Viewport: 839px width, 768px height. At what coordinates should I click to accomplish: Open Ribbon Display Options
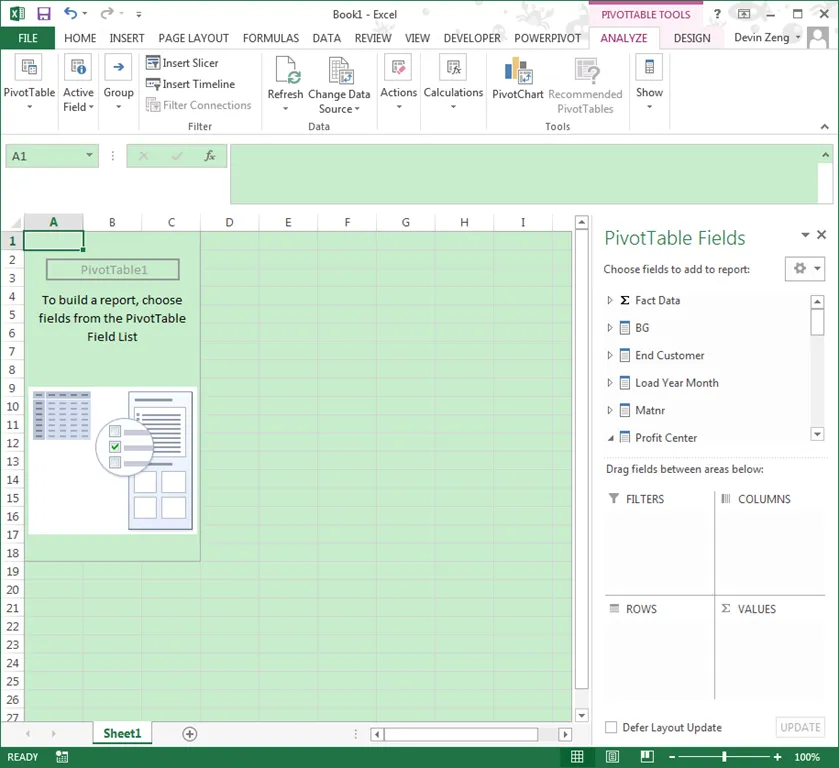744,14
